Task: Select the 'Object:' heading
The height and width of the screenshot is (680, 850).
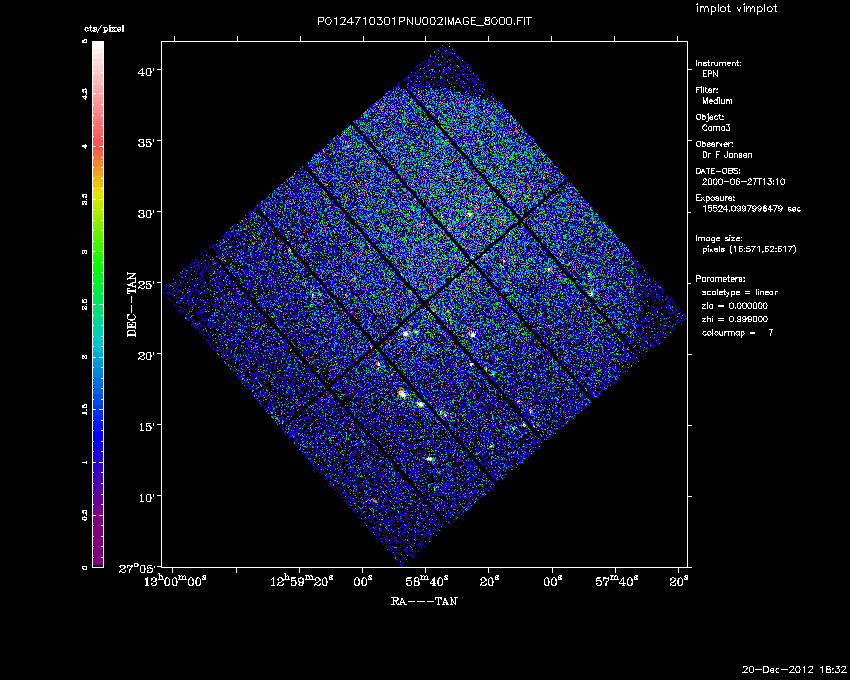Action: 710,117
